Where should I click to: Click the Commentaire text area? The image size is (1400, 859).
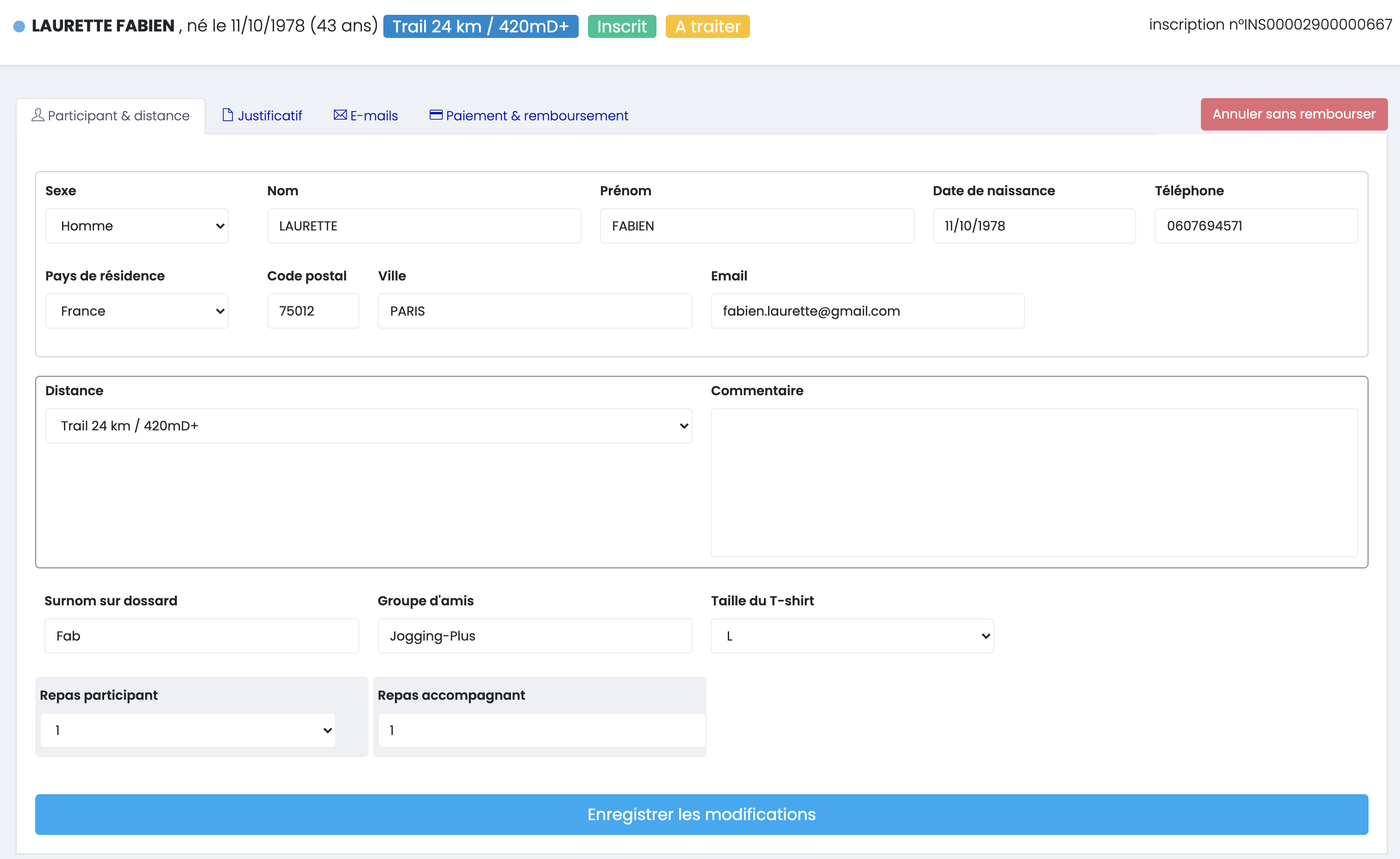(1033, 482)
